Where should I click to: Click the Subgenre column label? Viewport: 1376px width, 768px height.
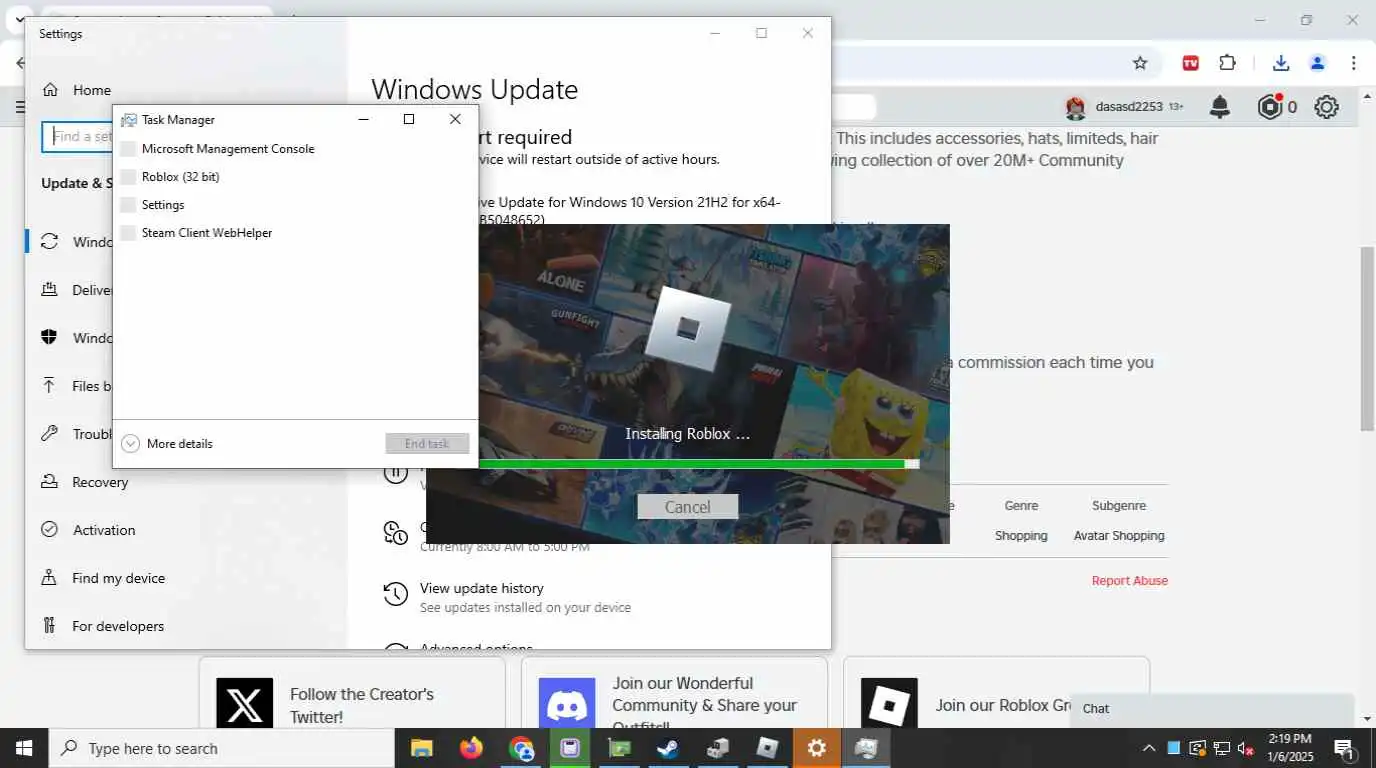pyautogui.click(x=1119, y=506)
